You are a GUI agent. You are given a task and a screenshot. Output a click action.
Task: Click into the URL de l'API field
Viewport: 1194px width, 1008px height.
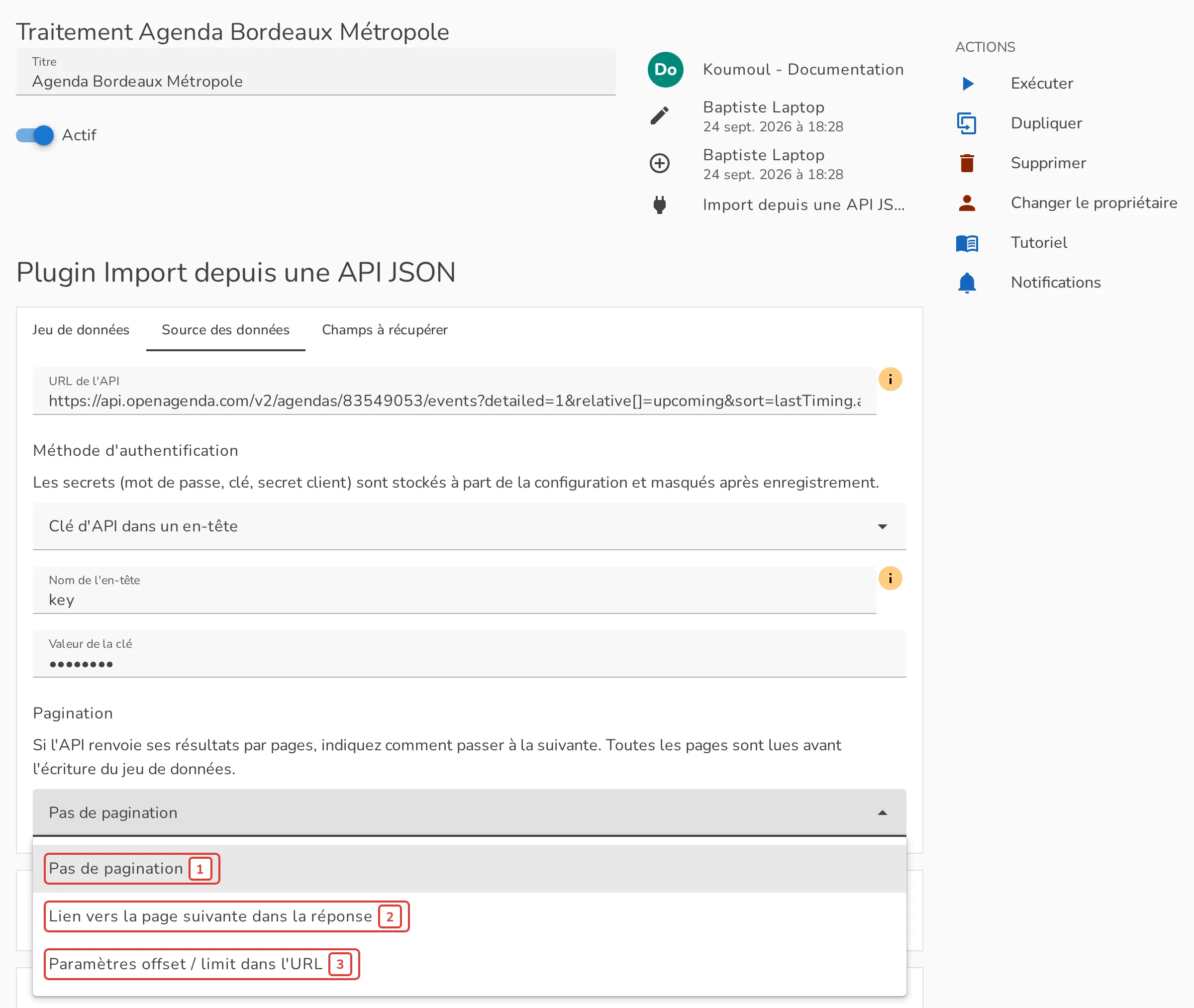click(x=455, y=391)
